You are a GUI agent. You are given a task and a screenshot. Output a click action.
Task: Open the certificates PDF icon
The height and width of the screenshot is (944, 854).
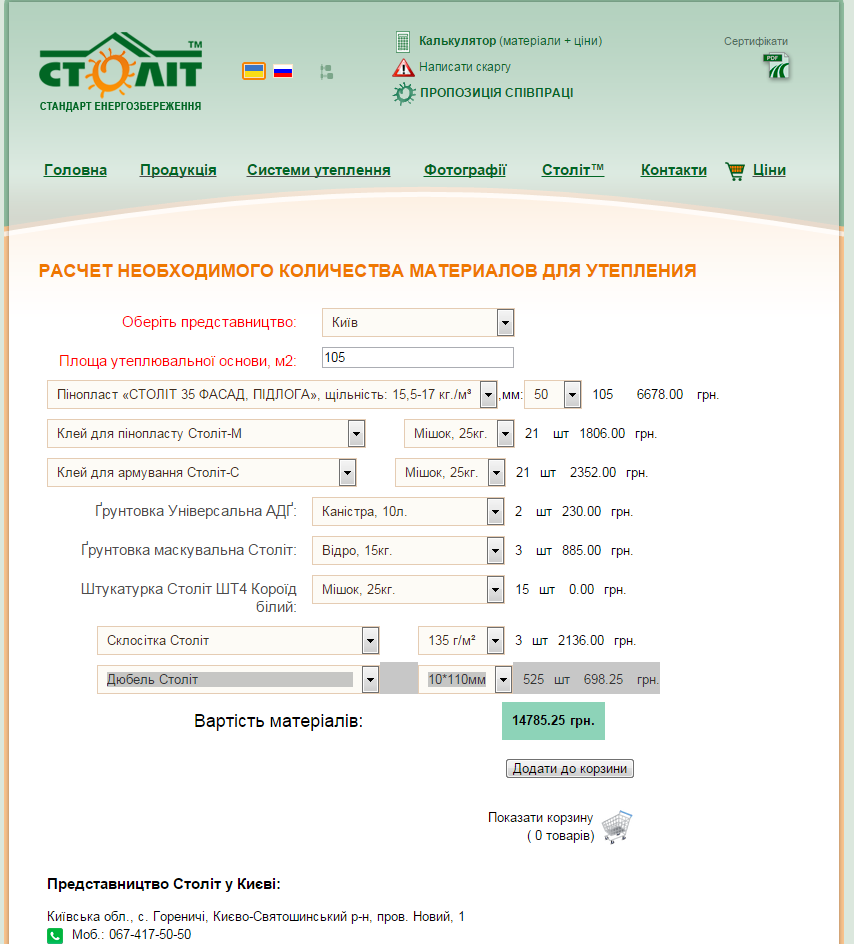pos(776,66)
